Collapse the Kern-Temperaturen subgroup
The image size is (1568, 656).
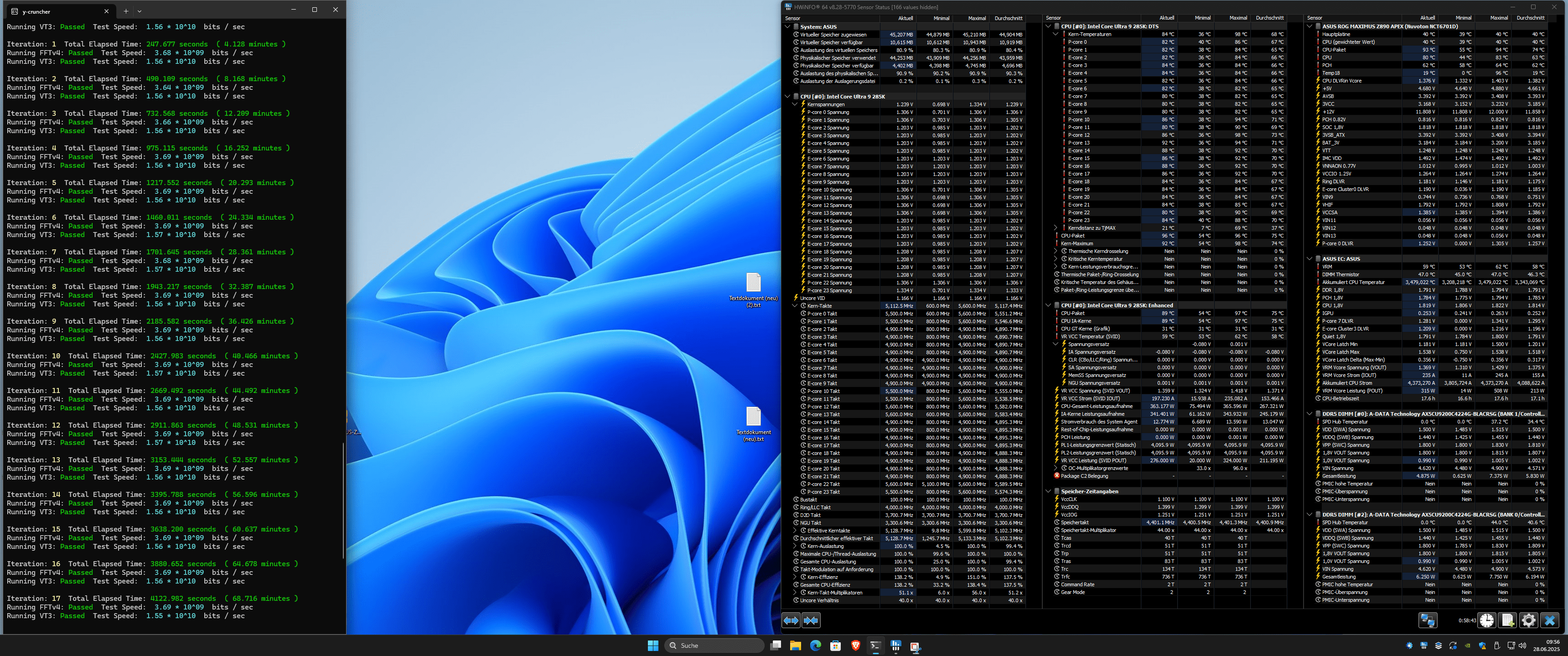coord(1056,34)
